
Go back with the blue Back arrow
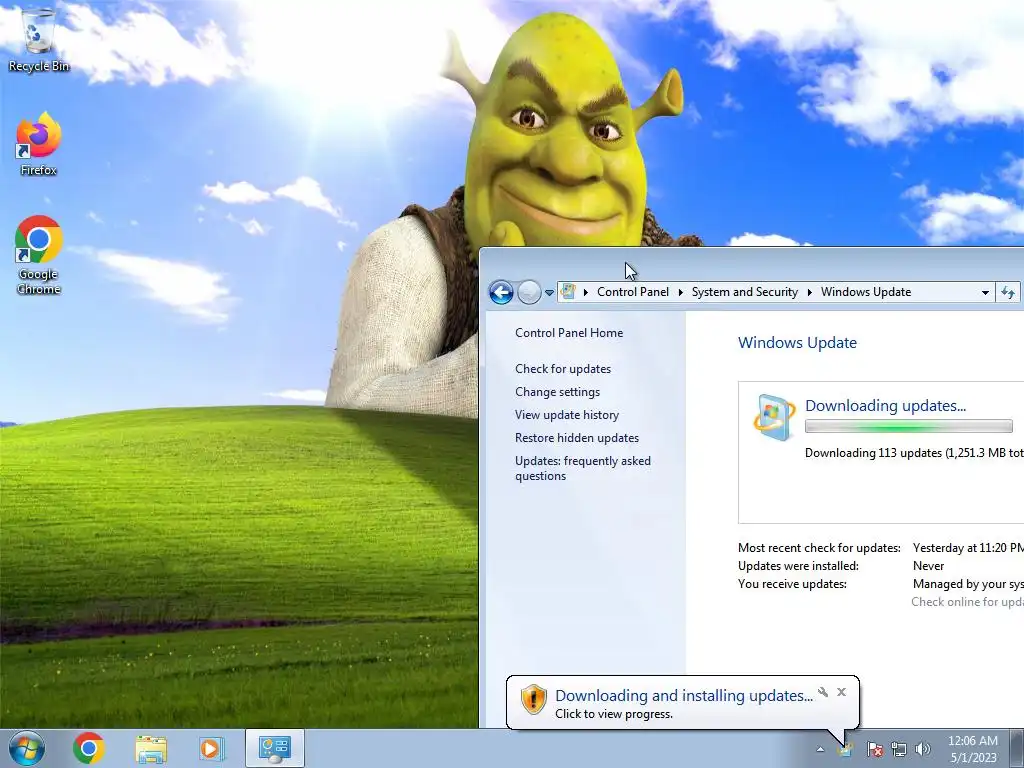502,293
